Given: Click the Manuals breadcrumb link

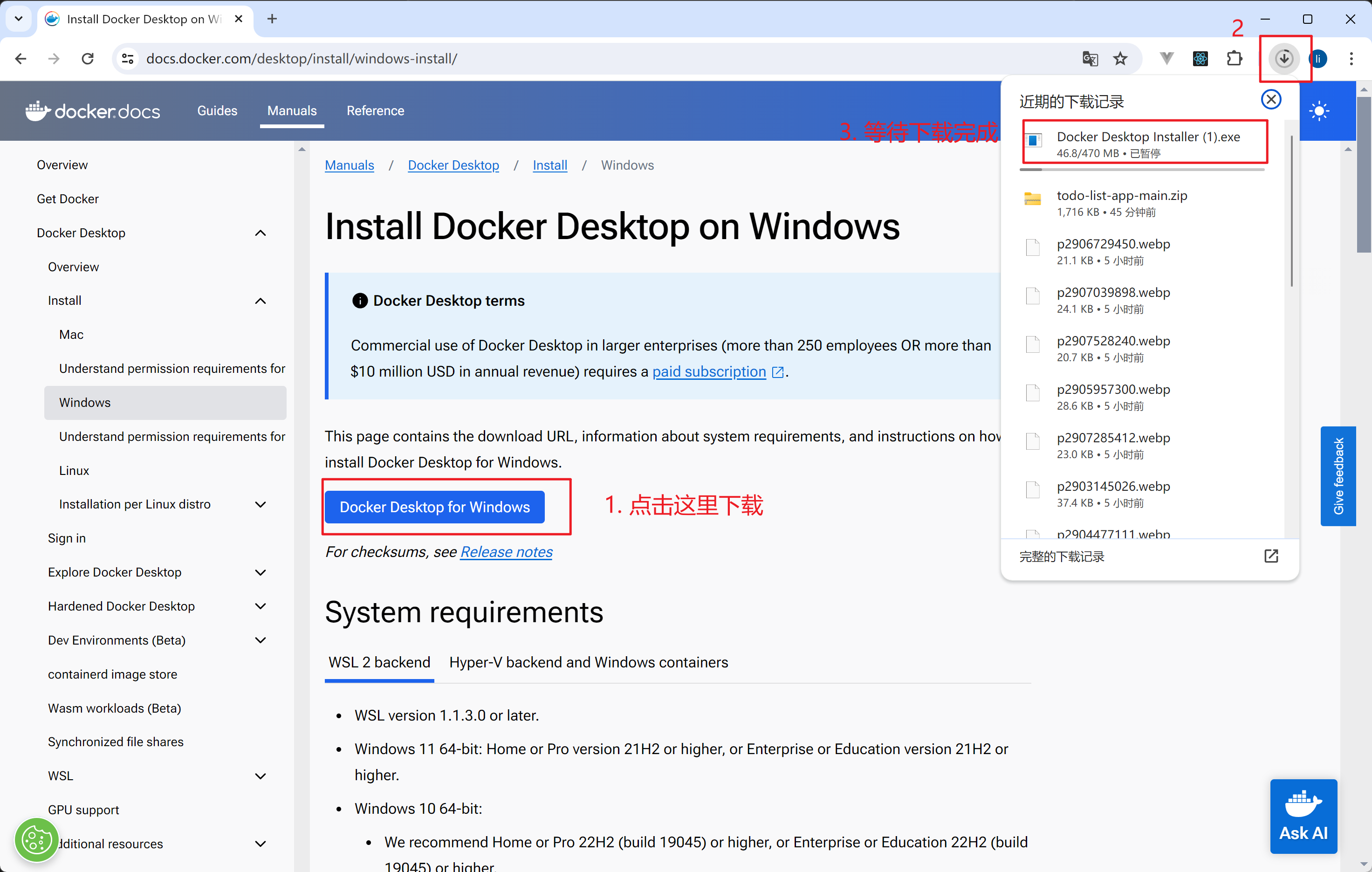Looking at the screenshot, I should (x=349, y=165).
